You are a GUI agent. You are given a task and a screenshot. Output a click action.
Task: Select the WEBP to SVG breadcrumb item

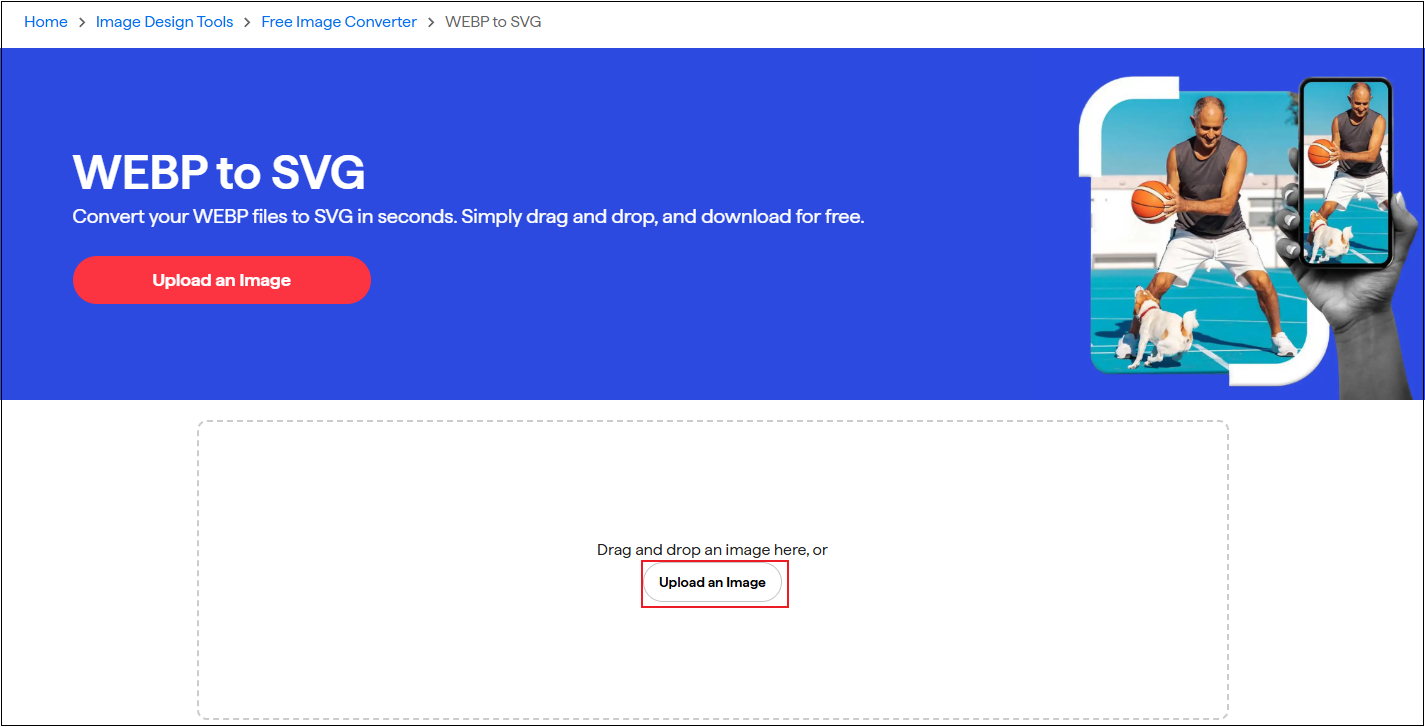pyautogui.click(x=492, y=21)
